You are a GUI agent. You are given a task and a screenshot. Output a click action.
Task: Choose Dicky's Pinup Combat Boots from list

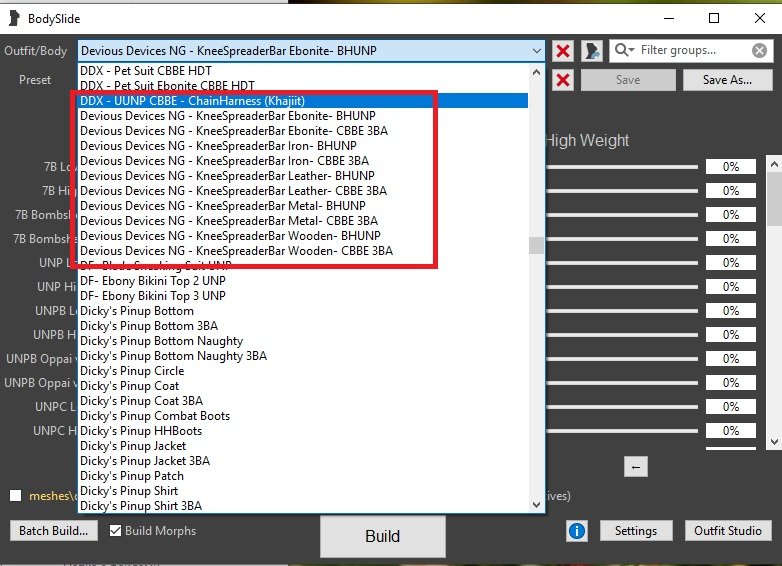(155, 416)
